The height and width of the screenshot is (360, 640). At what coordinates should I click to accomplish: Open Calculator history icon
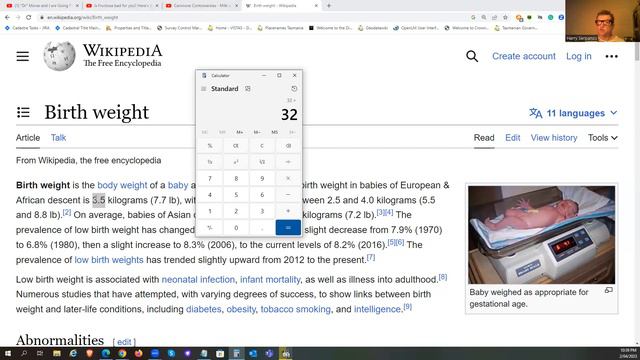(294, 89)
